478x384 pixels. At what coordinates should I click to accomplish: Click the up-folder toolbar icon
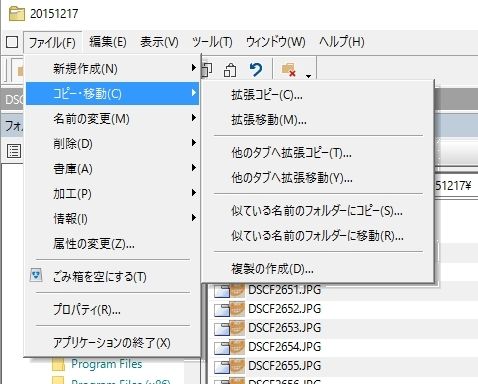(x=230, y=70)
